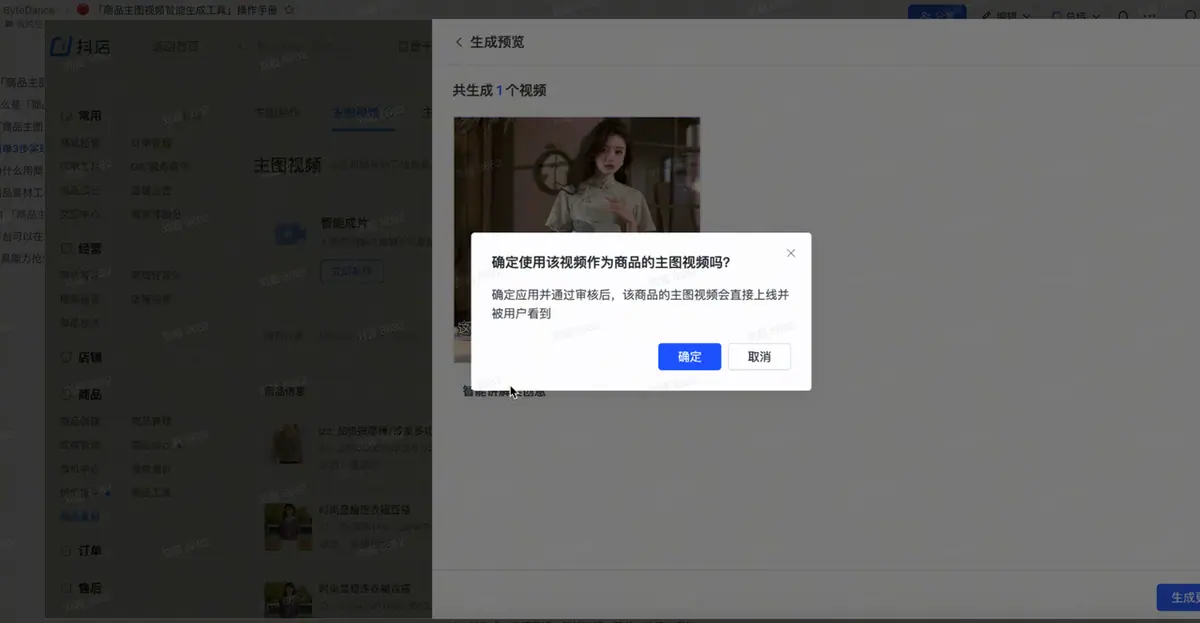Click the dialog body text about 审核
Screen dimensions: 1200x623
[x=640, y=304]
